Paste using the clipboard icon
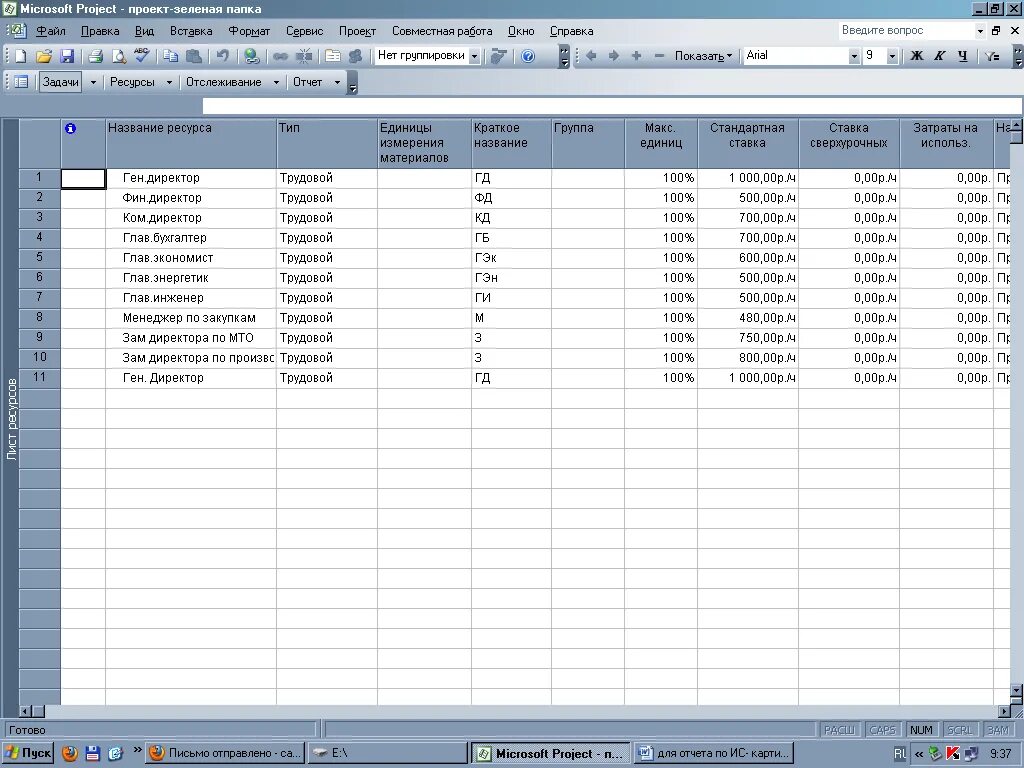This screenshot has height=768, width=1024. 193,56
